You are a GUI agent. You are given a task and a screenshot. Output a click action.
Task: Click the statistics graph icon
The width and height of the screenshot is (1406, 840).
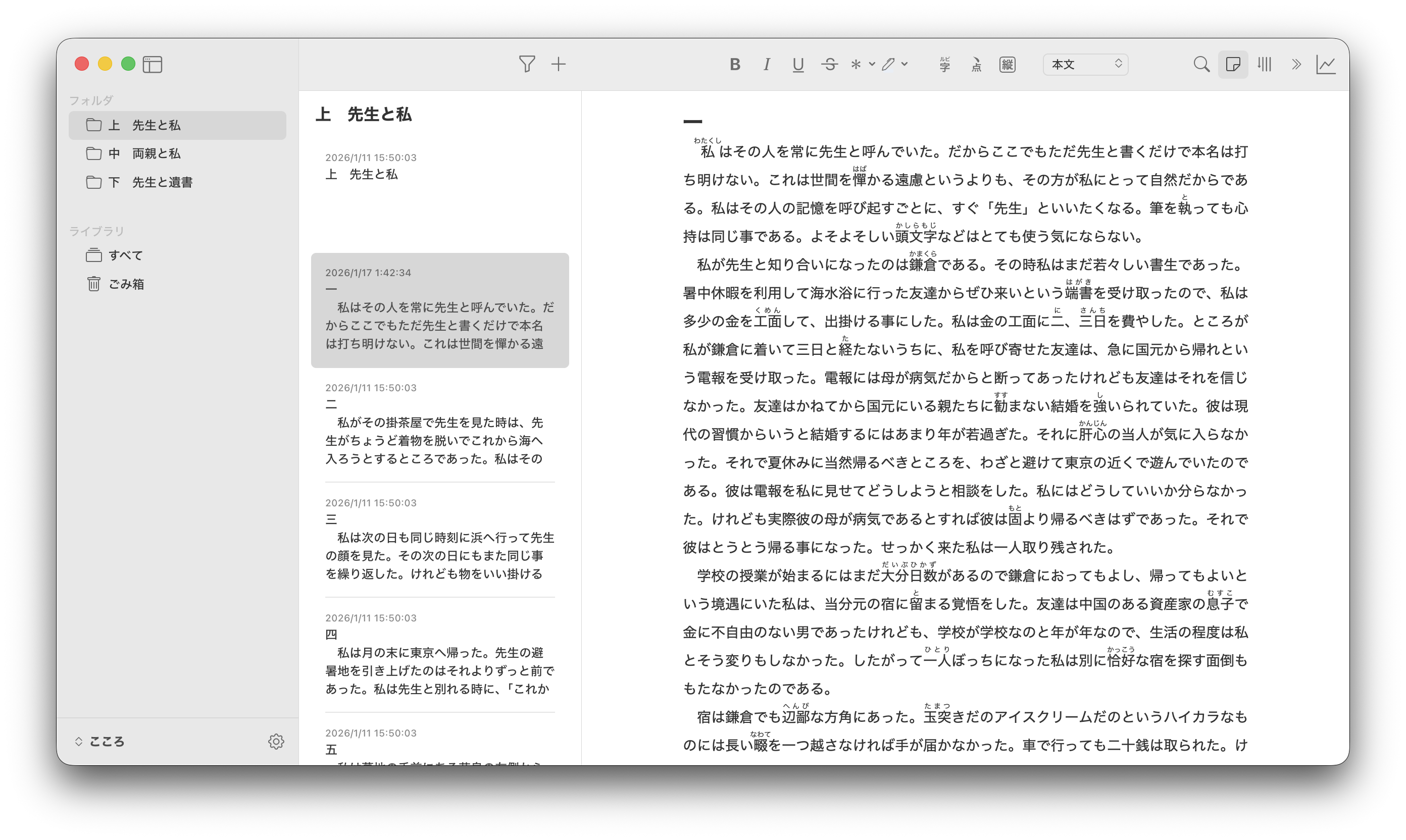1326,65
